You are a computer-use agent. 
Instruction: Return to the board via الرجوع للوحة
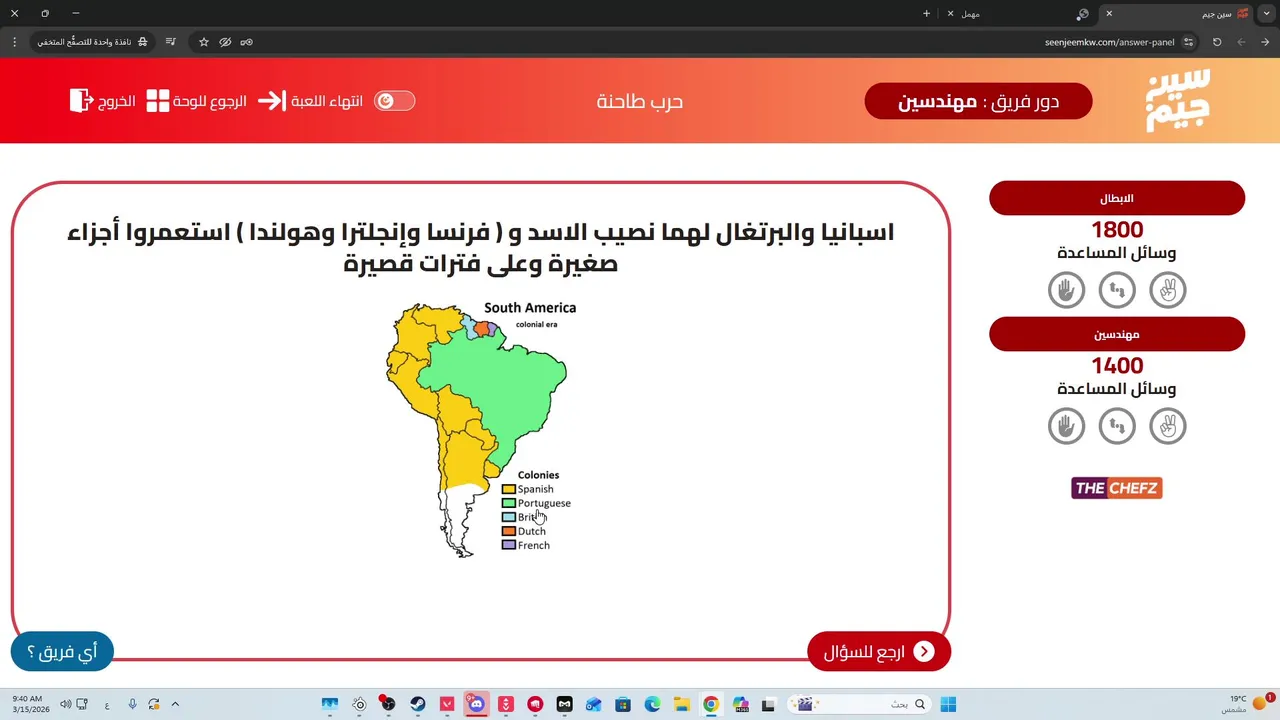(197, 101)
